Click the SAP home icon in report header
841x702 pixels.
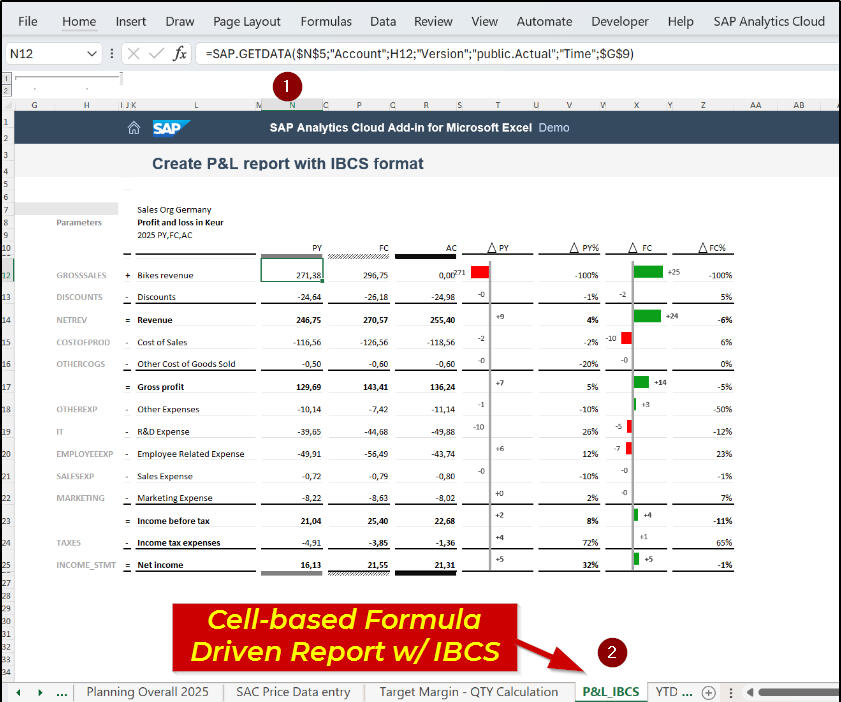pyautogui.click(x=135, y=127)
